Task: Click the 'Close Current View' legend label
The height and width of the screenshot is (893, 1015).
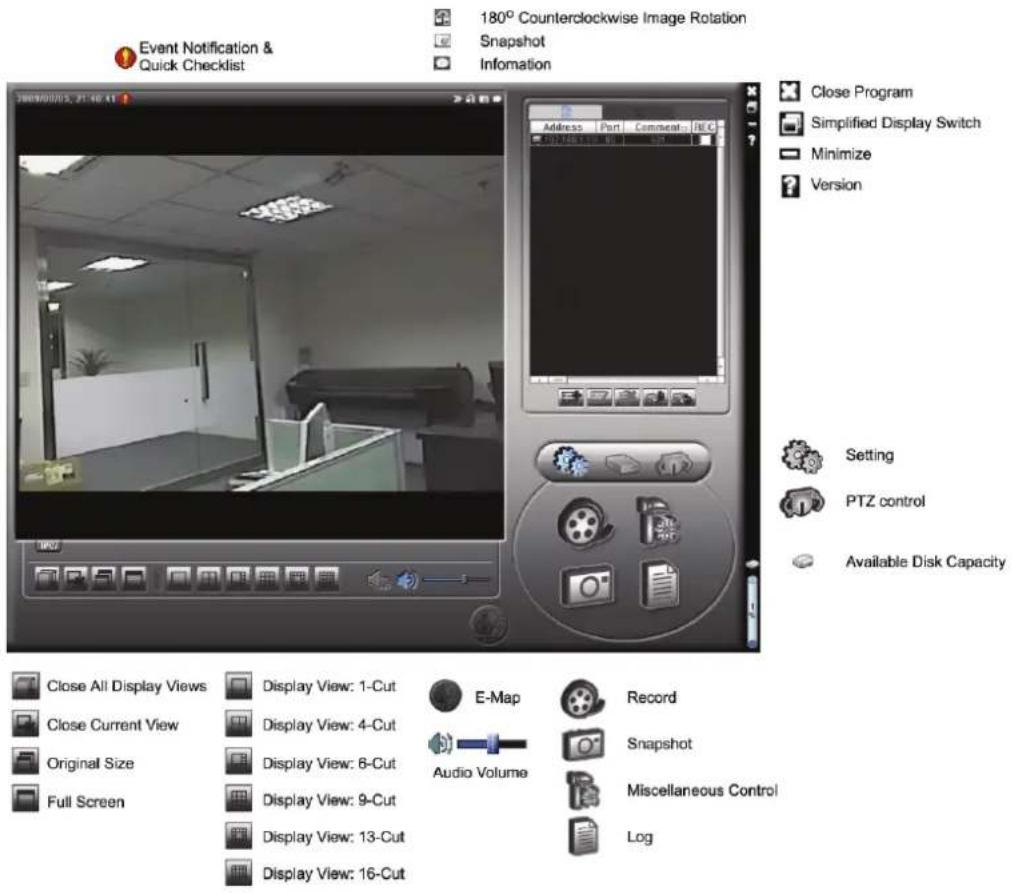Action: coord(113,725)
